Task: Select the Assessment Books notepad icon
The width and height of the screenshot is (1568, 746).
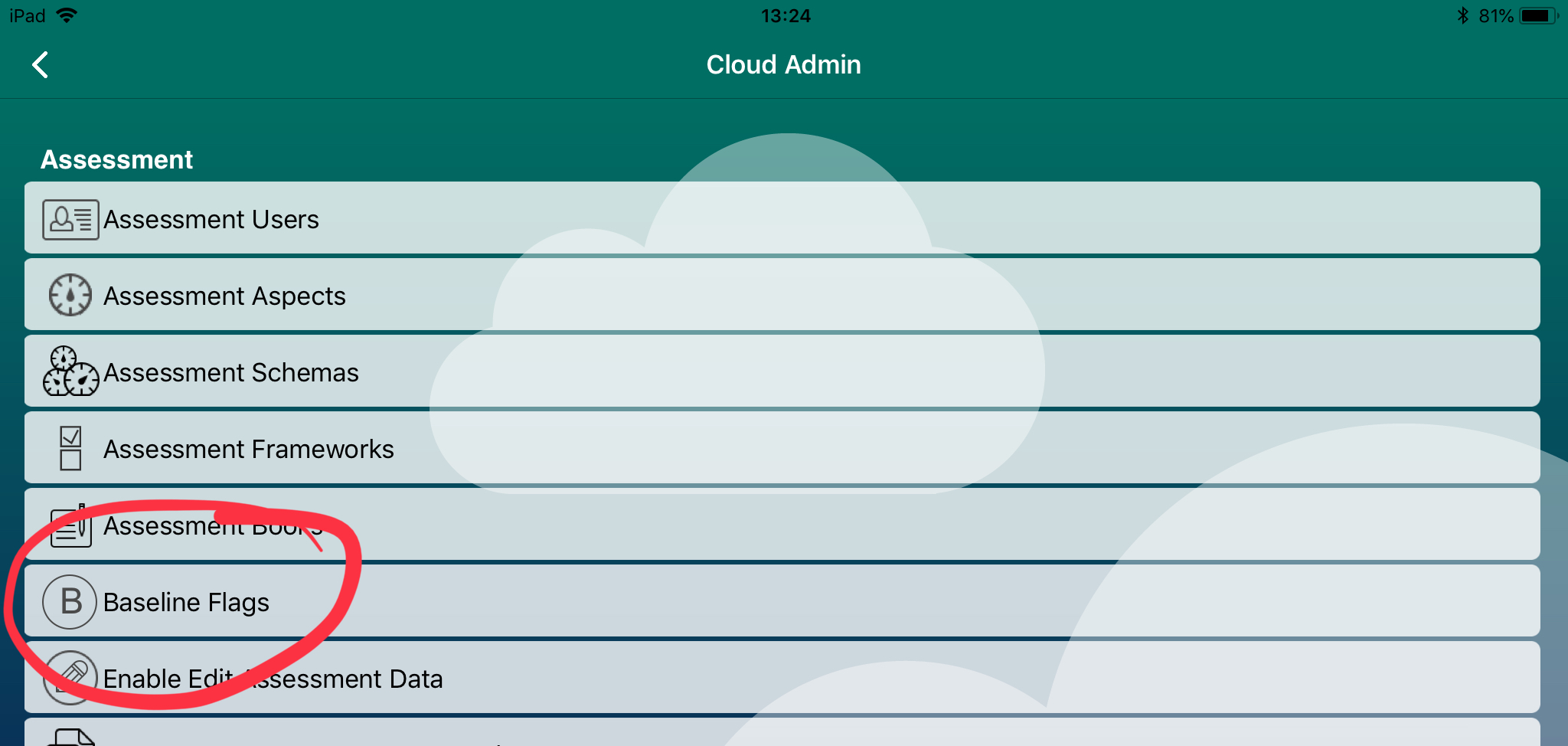Action: [x=70, y=526]
